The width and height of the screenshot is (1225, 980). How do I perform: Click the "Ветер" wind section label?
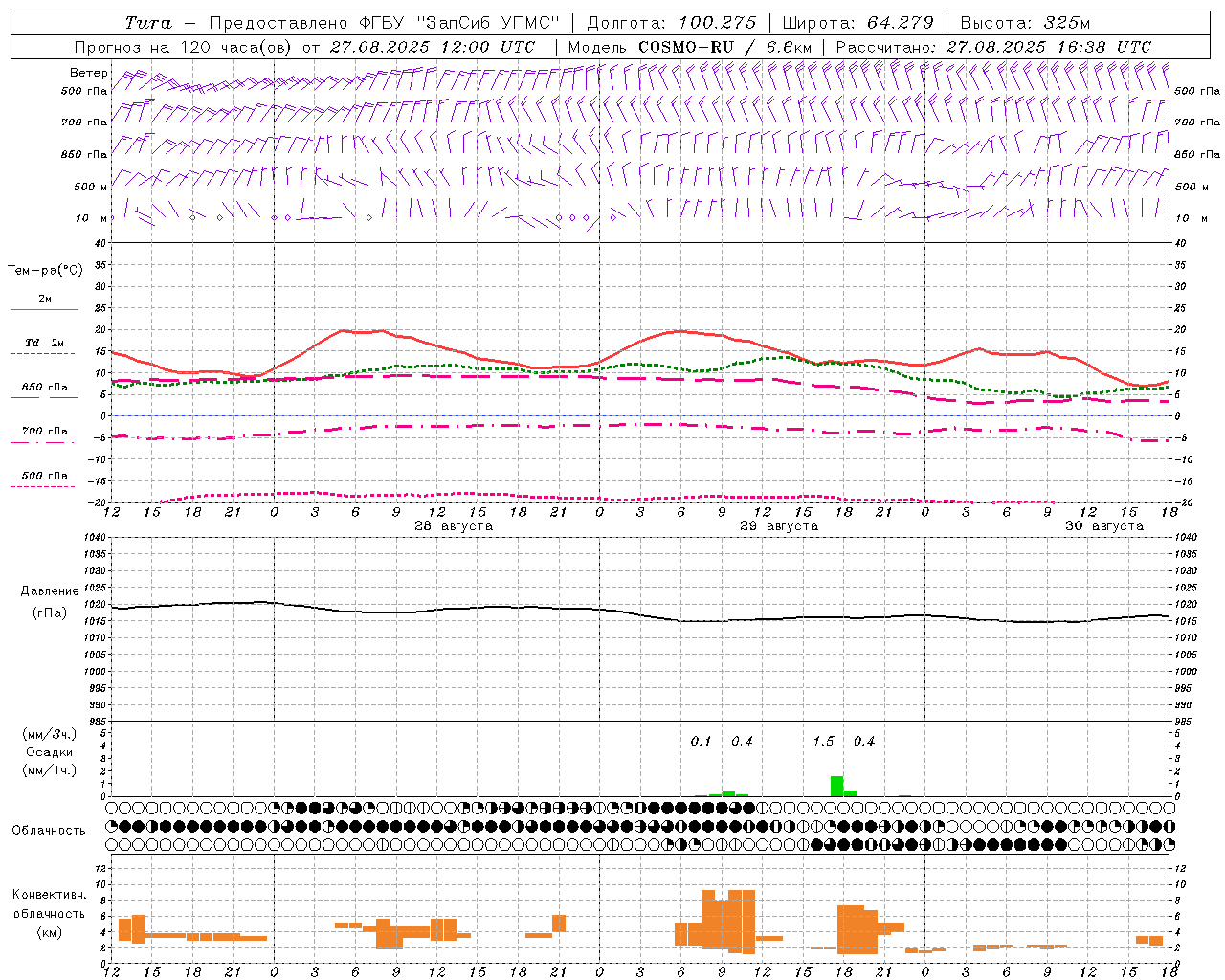pos(88,73)
